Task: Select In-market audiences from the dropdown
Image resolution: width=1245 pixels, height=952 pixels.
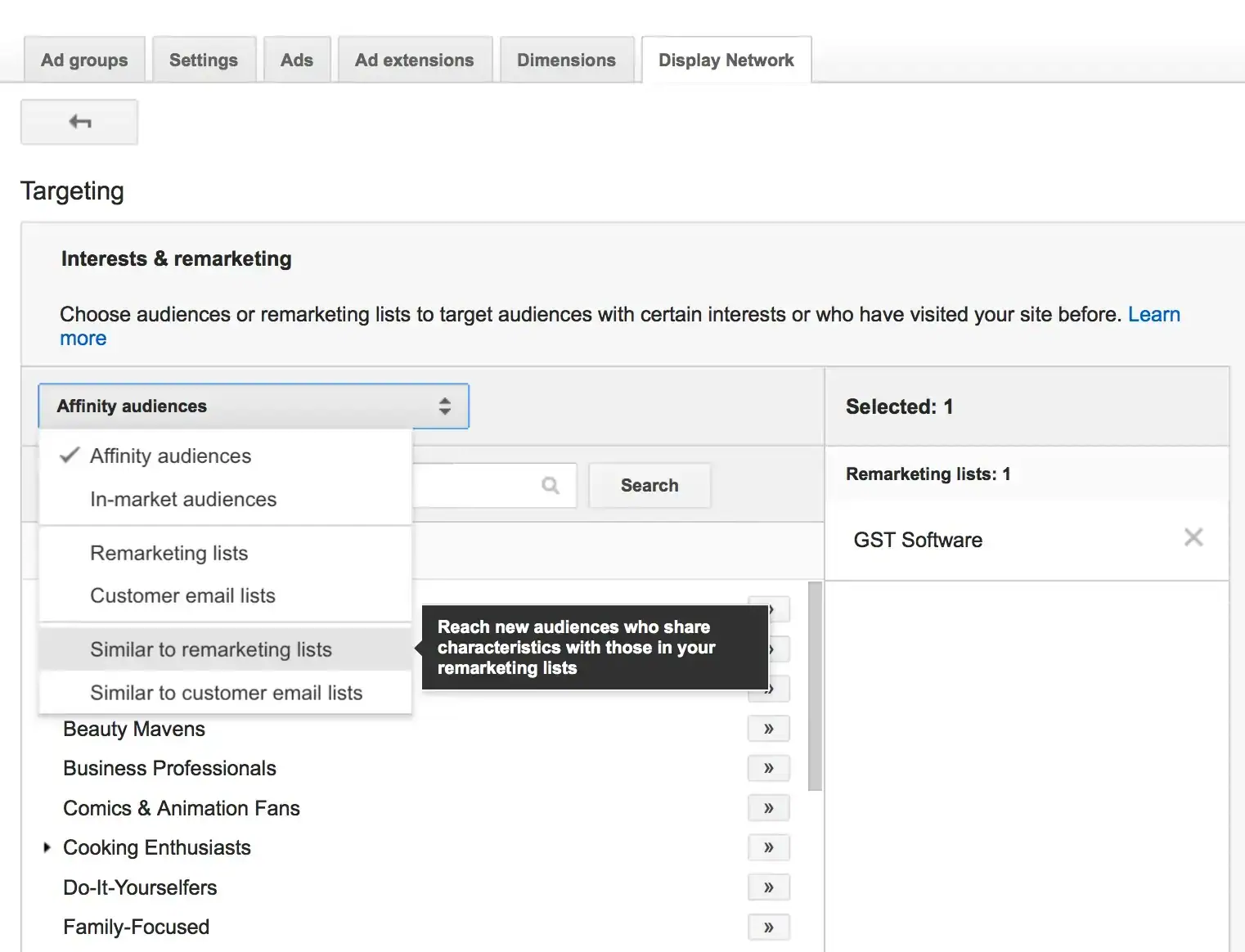Action: coord(183,499)
